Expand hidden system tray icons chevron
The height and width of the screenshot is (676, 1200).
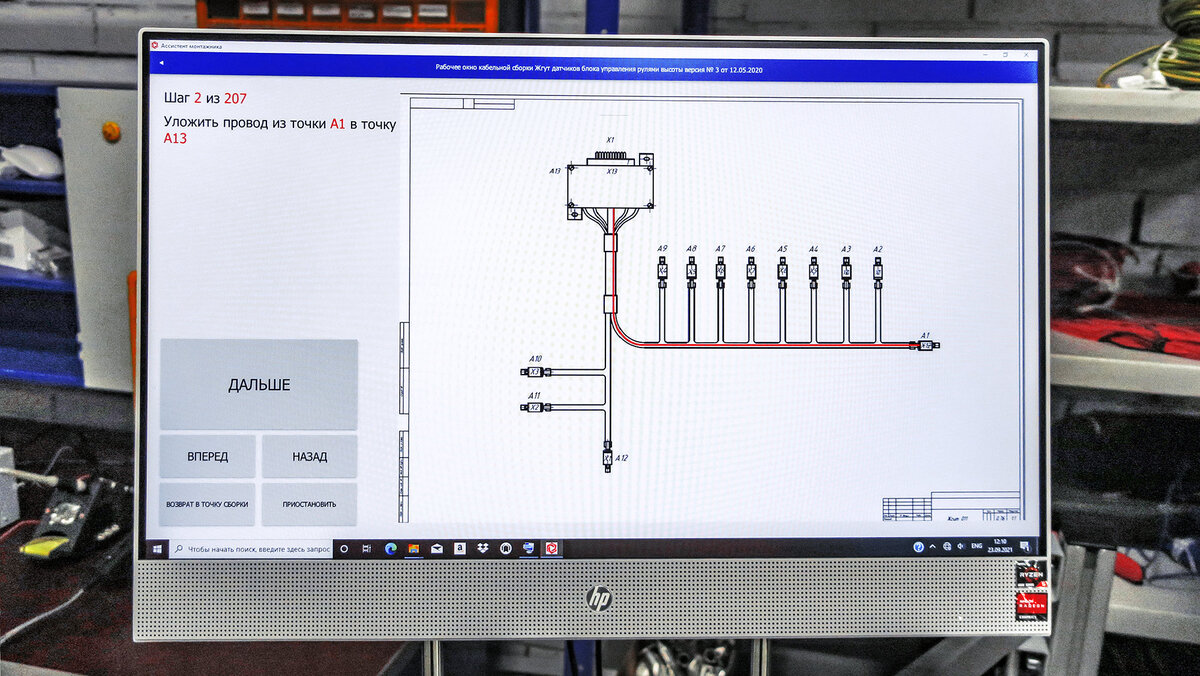[x=933, y=547]
